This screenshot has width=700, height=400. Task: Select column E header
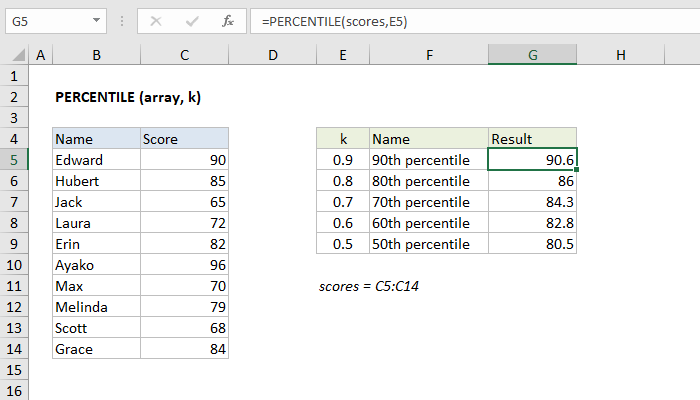(x=343, y=55)
